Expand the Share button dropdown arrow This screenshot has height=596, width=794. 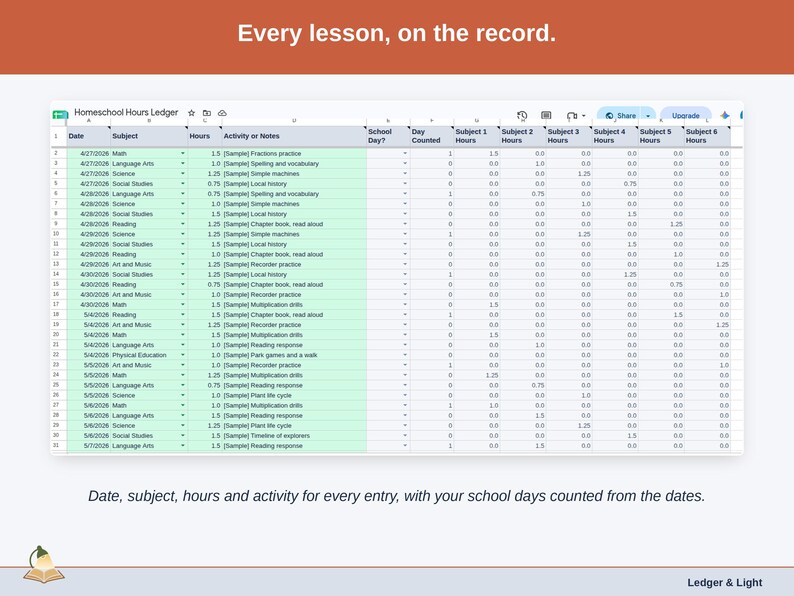pos(648,116)
